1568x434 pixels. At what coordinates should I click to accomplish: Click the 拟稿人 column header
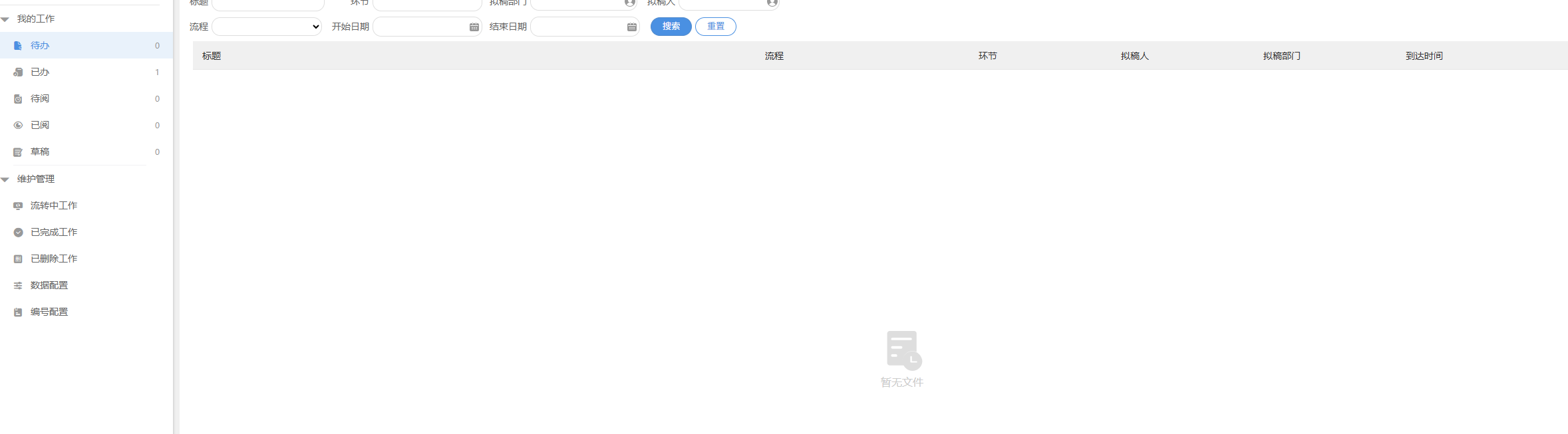point(1135,56)
